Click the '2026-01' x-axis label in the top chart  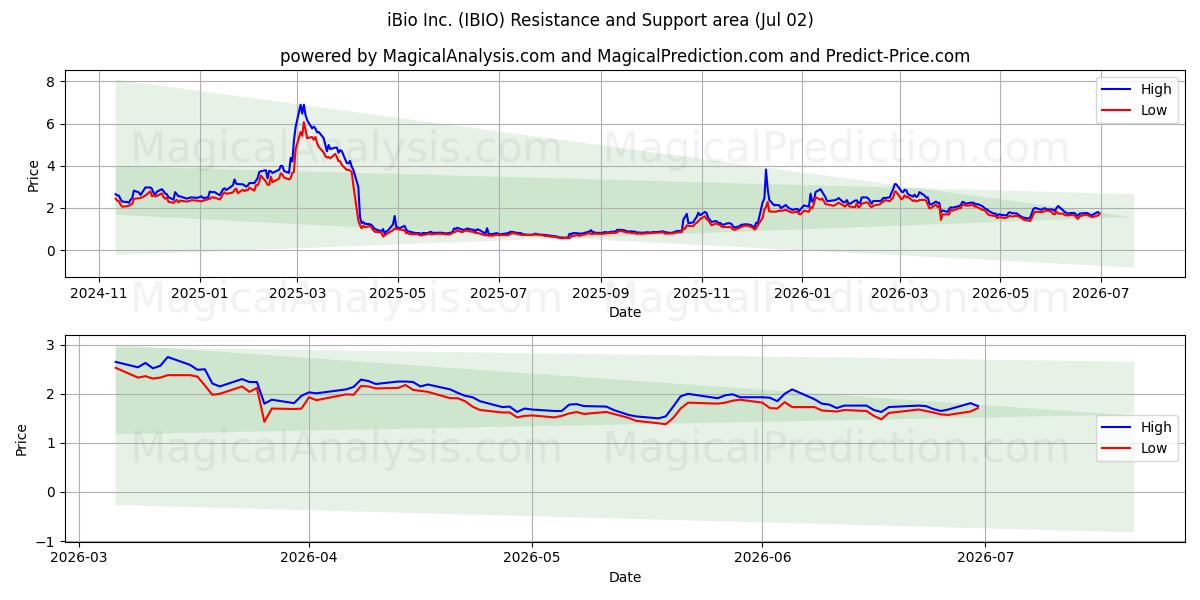pyautogui.click(x=802, y=293)
